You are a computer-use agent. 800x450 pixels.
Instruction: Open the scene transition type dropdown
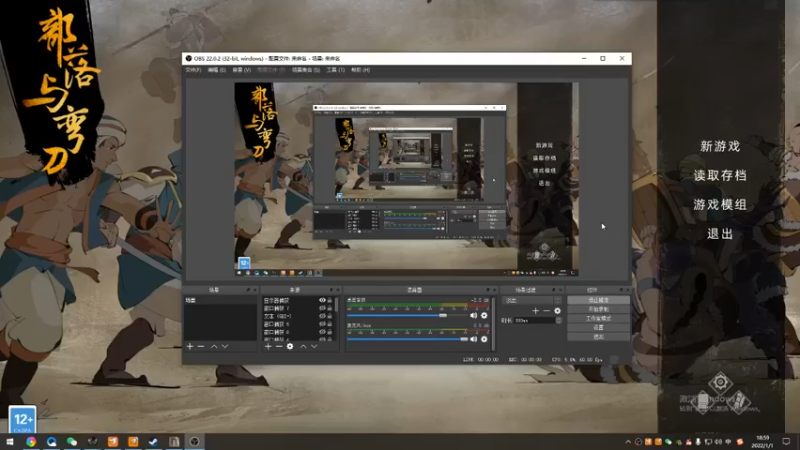(x=531, y=301)
